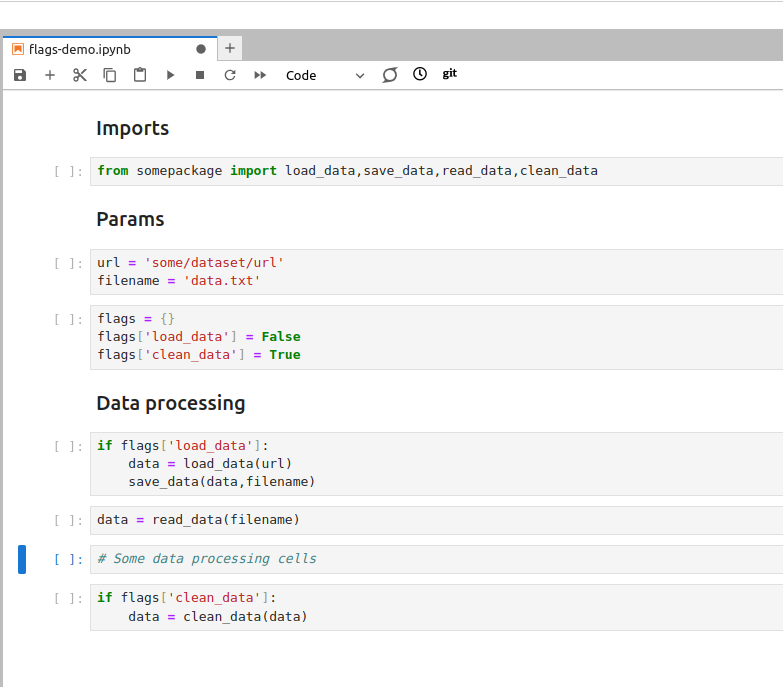Screen dimensions: 783x687
Task: Click the 'data.txt' string in filename line
Action: click(222, 281)
